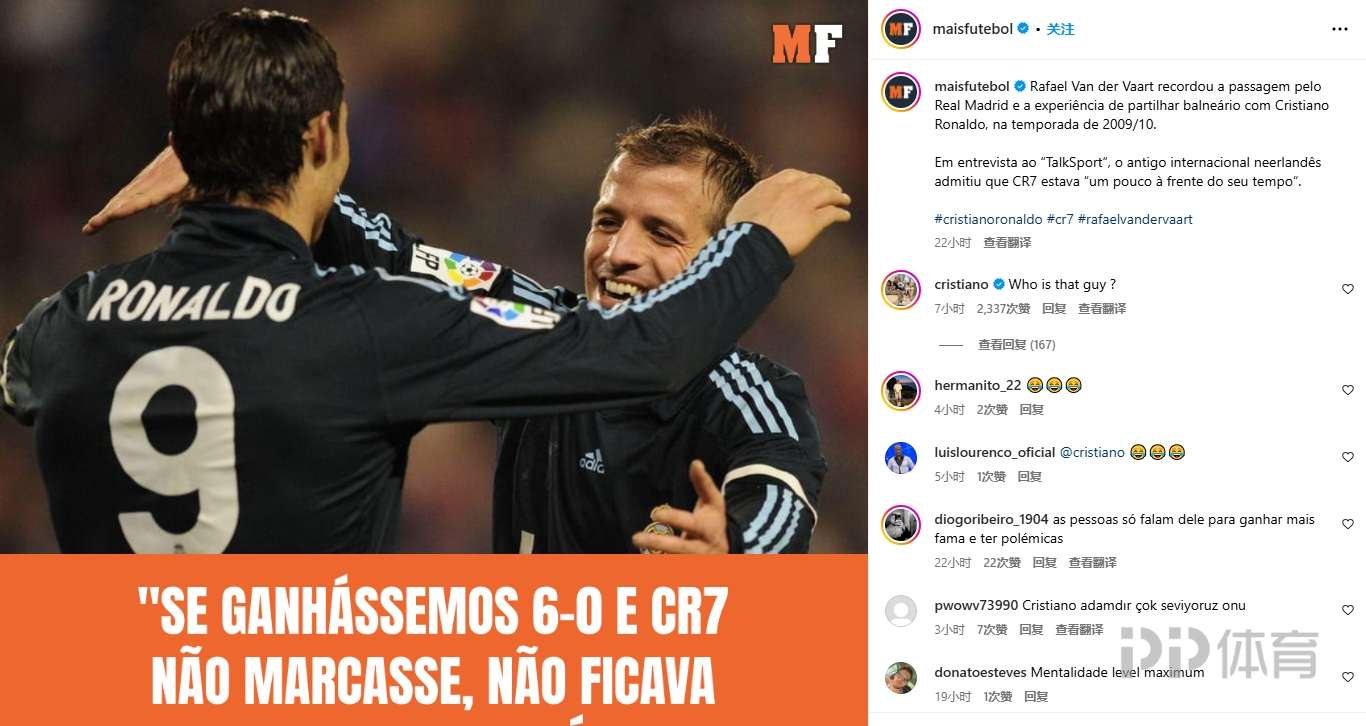The width and height of the screenshot is (1366, 726).
Task: Like diogoribeiro_1904's comment with heart icon
Action: coord(1348,524)
